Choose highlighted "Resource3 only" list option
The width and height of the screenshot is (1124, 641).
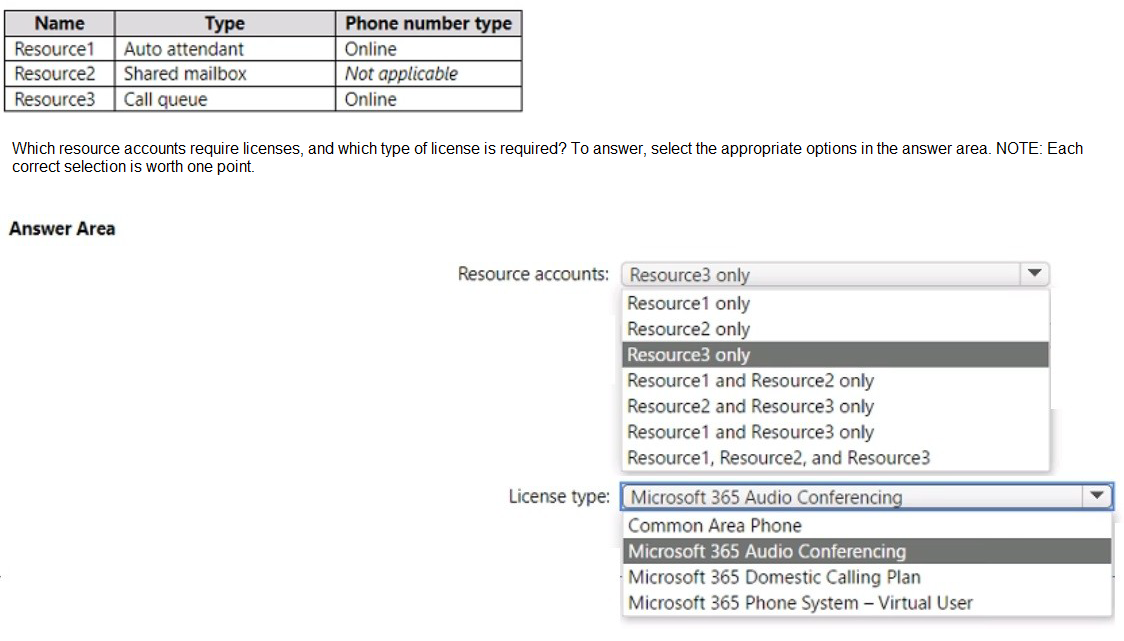688,355
